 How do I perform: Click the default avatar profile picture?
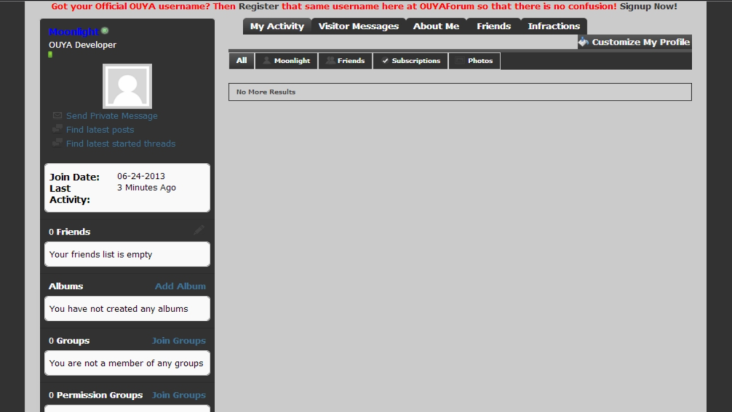(x=127, y=86)
